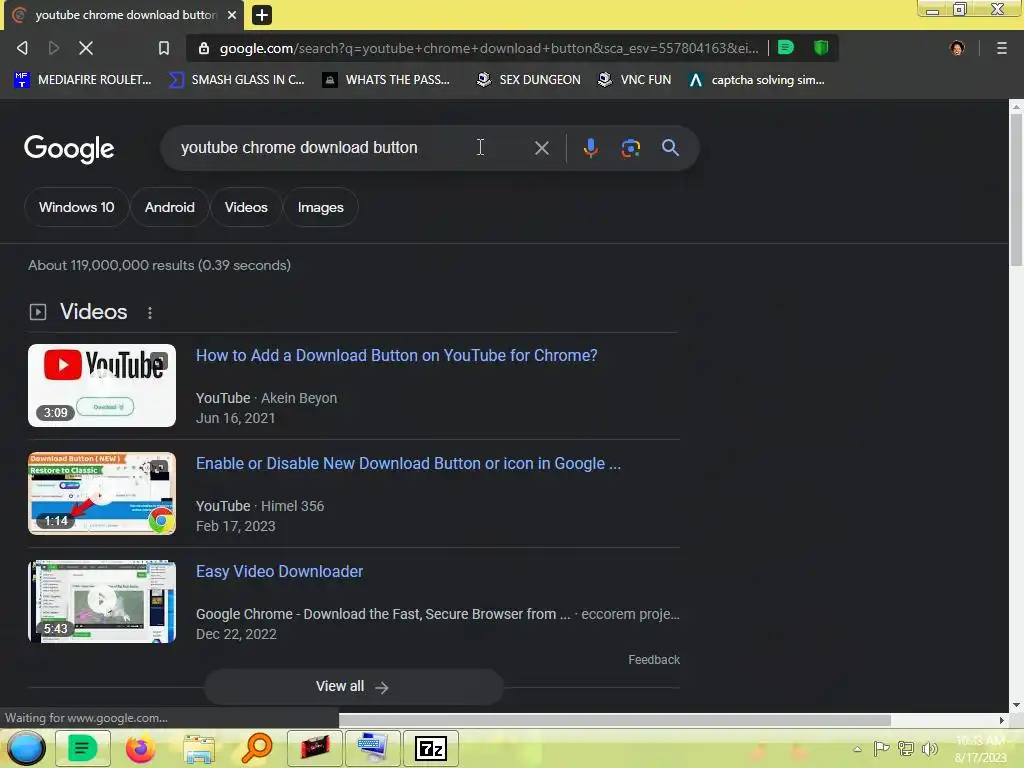This screenshot has height=768, width=1024.
Task: Open captcha solving sim... bookmark
Action: pos(756,80)
